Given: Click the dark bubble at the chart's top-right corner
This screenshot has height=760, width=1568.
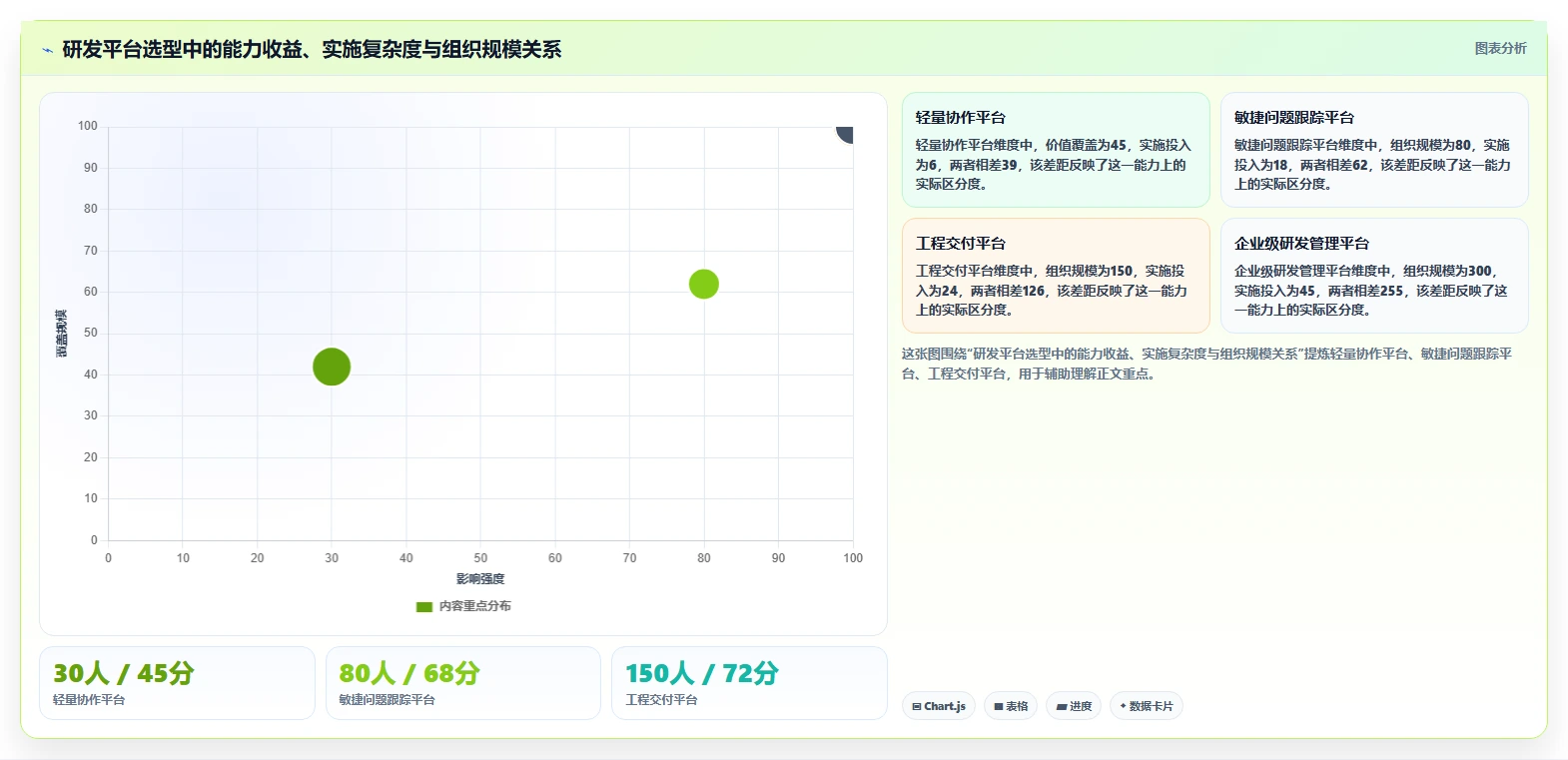Looking at the screenshot, I should (x=845, y=133).
